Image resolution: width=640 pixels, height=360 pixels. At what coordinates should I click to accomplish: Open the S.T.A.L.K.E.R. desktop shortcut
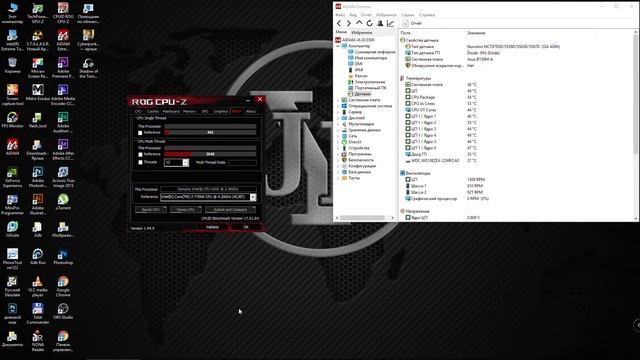point(38,40)
